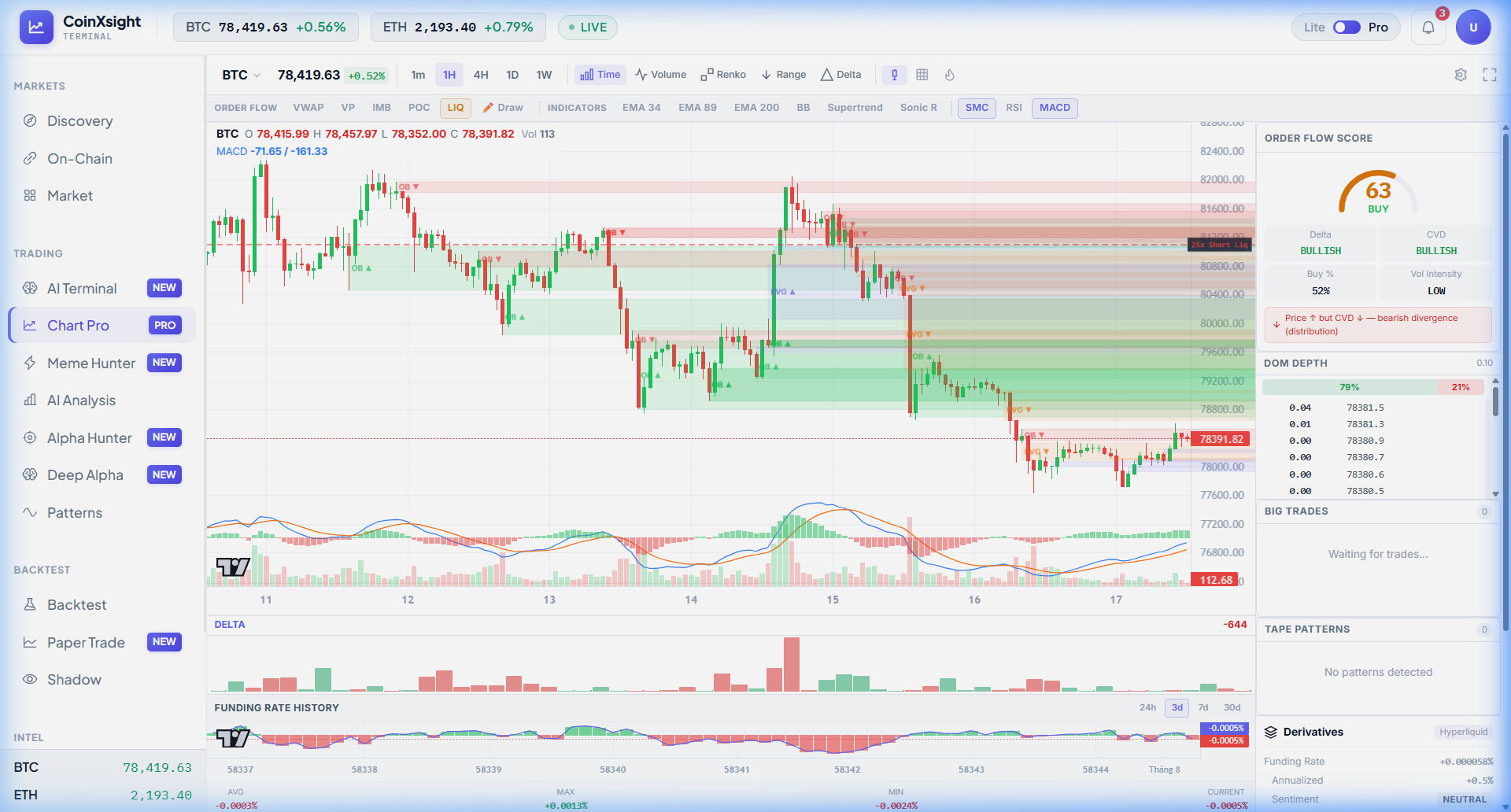1511x812 pixels.
Task: Open the Shadow page
Action: (x=102, y=680)
